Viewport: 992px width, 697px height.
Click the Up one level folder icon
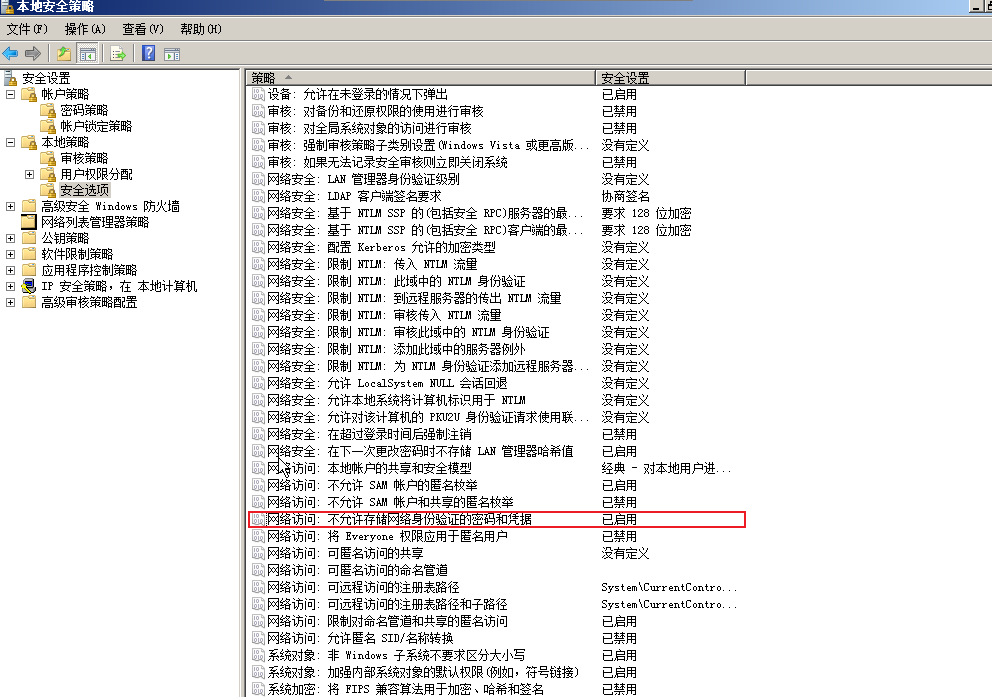click(63, 54)
